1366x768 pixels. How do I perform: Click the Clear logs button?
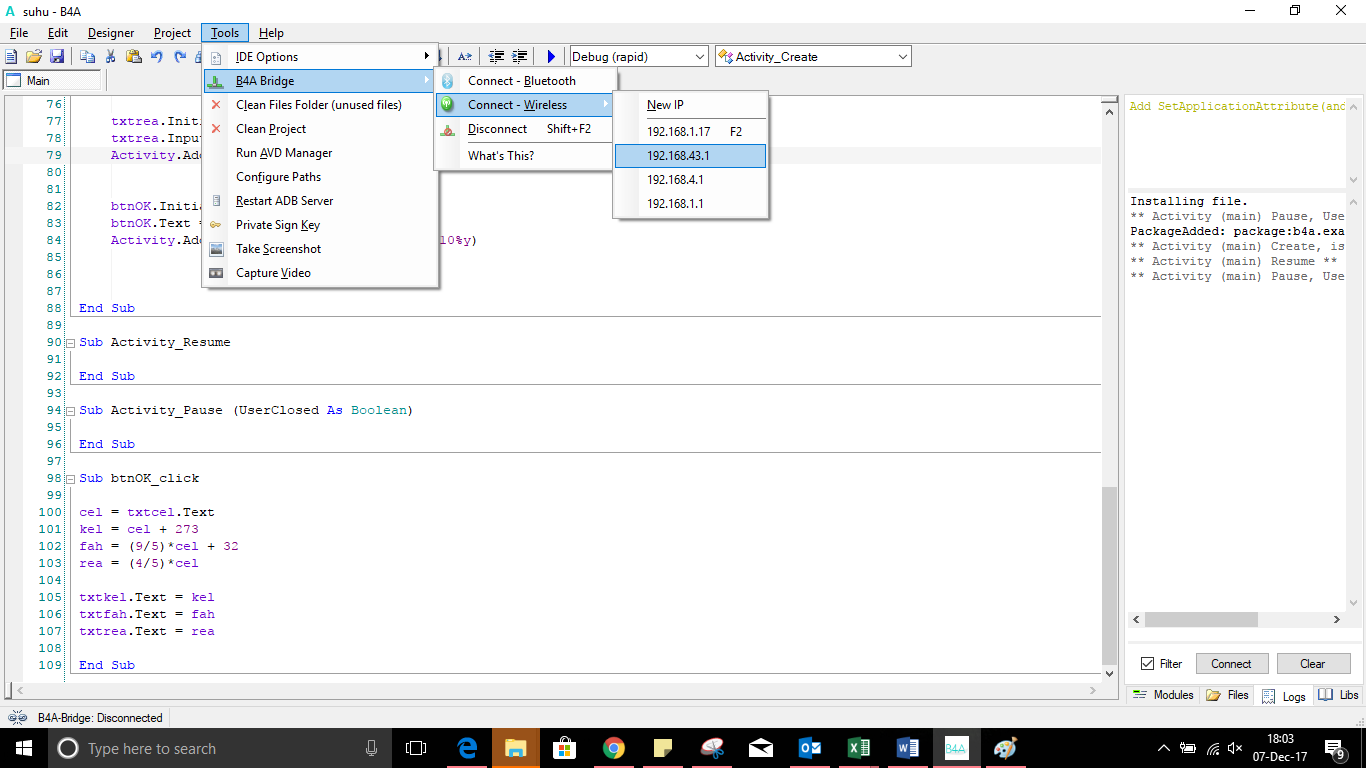(x=1312, y=664)
